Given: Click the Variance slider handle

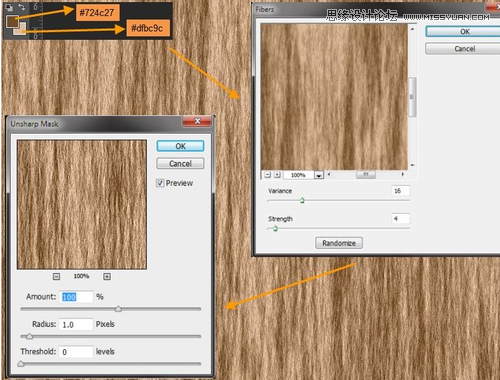Looking at the screenshot, I should point(302,200).
